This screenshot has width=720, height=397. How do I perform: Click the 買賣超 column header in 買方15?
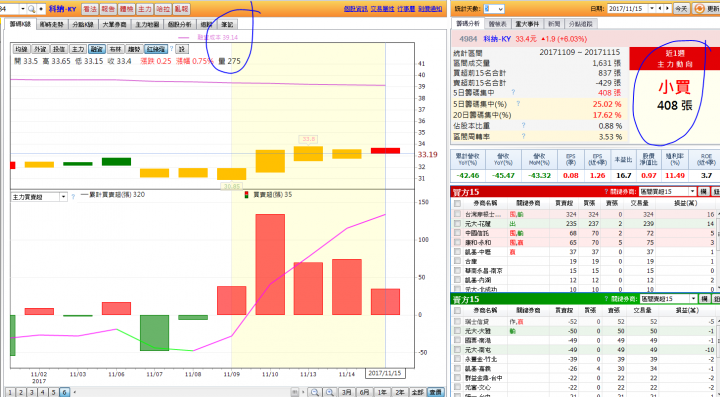[x=563, y=203]
